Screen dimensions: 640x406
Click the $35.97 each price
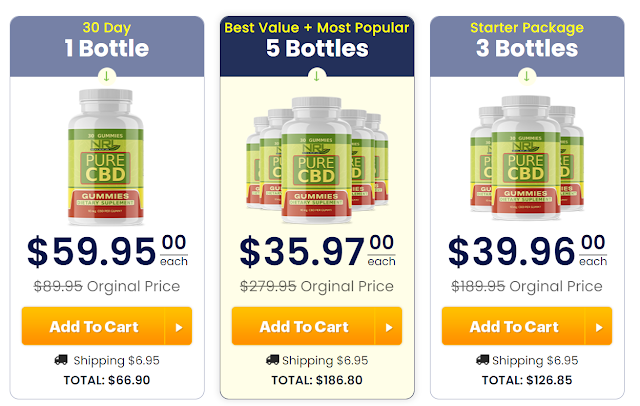(x=317, y=251)
